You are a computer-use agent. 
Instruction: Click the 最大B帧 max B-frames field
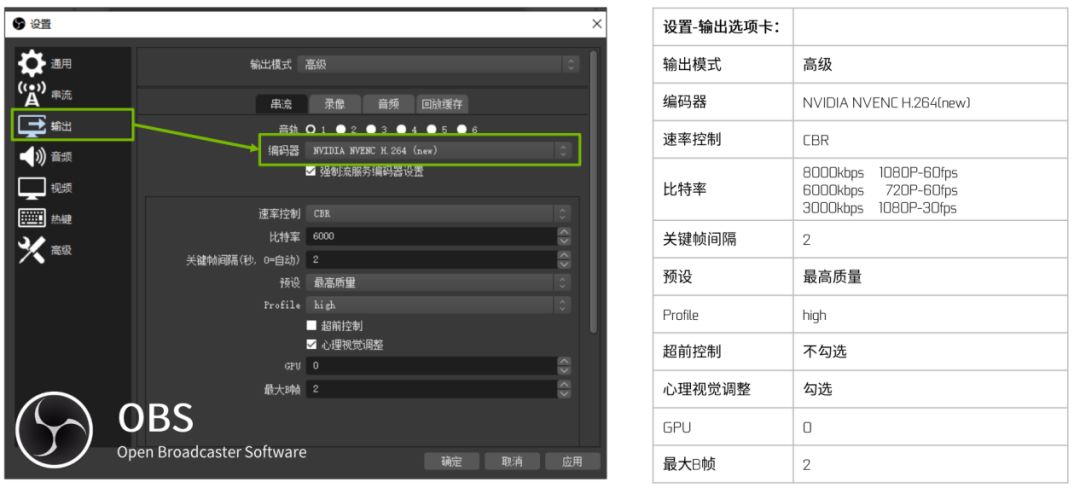[431, 389]
